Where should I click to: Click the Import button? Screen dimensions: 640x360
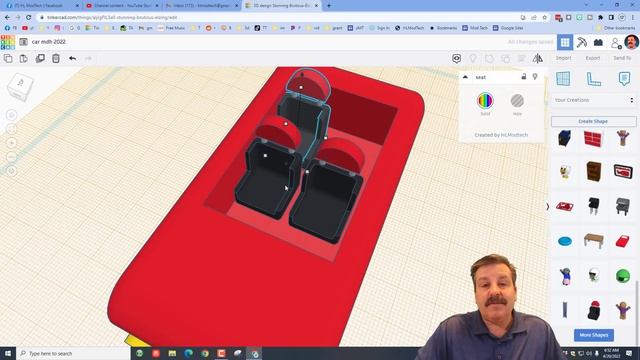(x=563, y=58)
